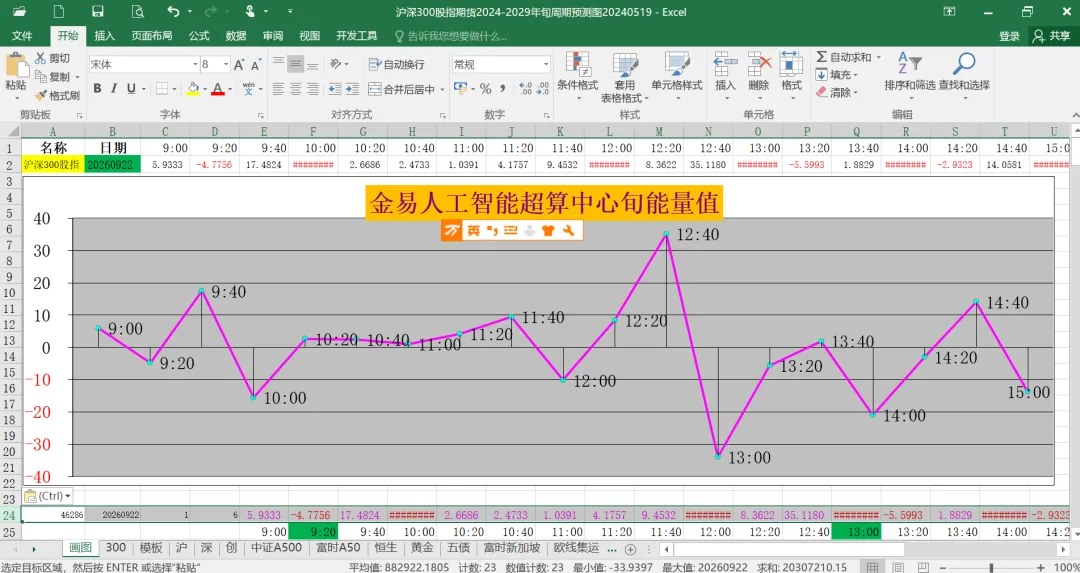Save the workbook with floppy disk icon
1080x573 pixels.
click(x=98, y=11)
